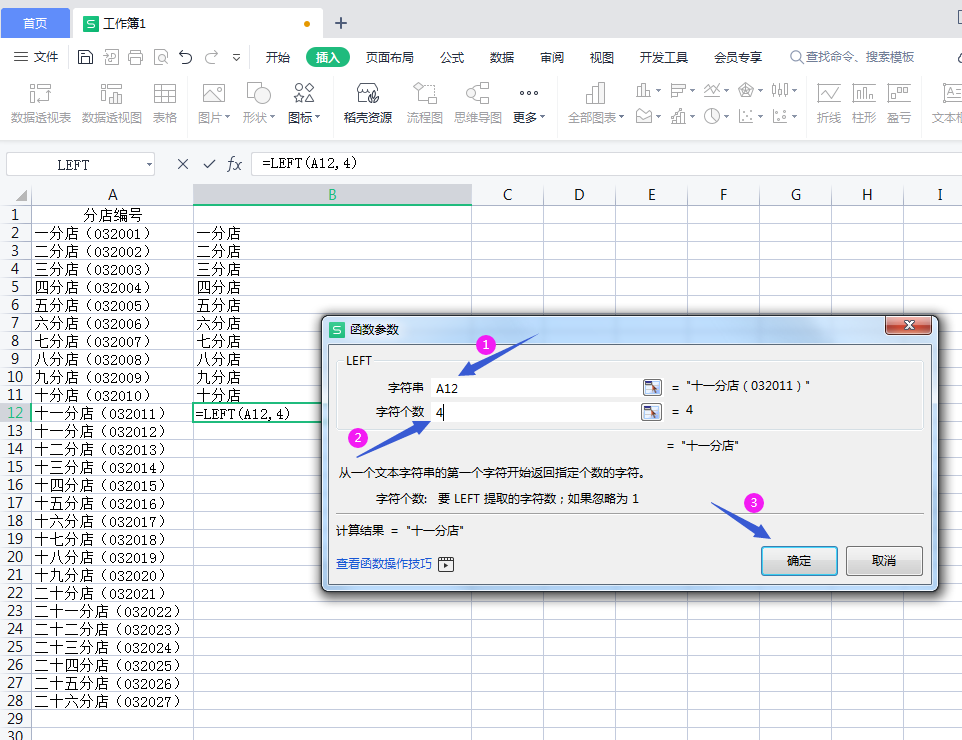
Task: Select the column C header
Action: 507,195
